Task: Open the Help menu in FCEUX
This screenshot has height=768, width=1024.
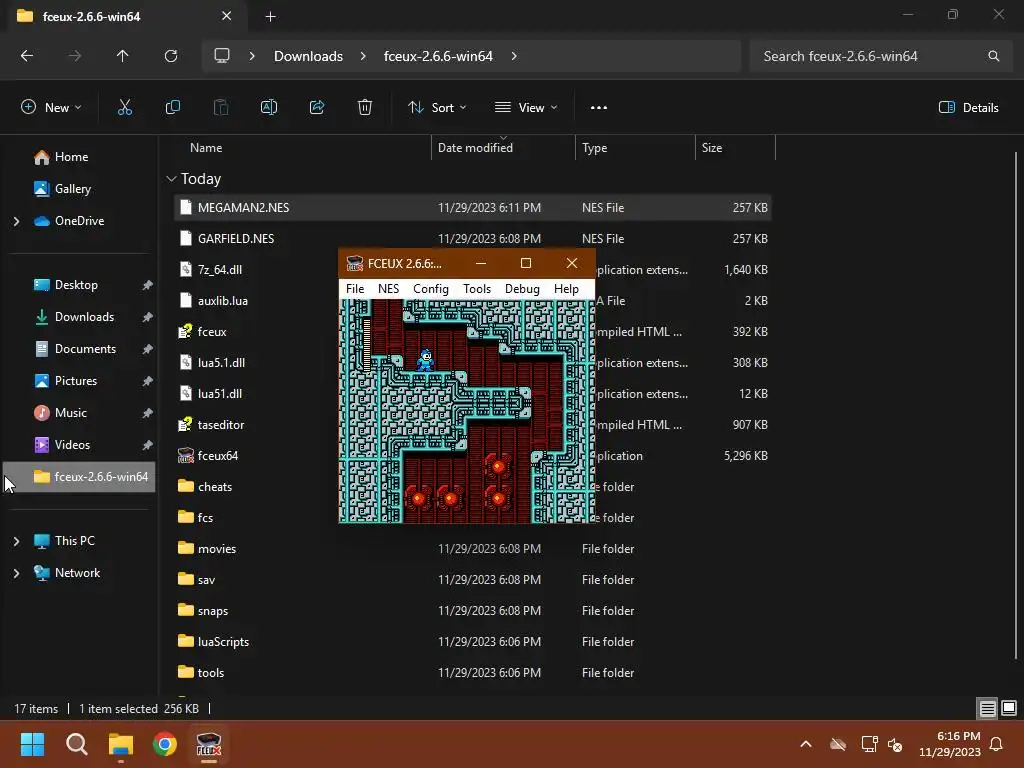Action: pos(566,289)
